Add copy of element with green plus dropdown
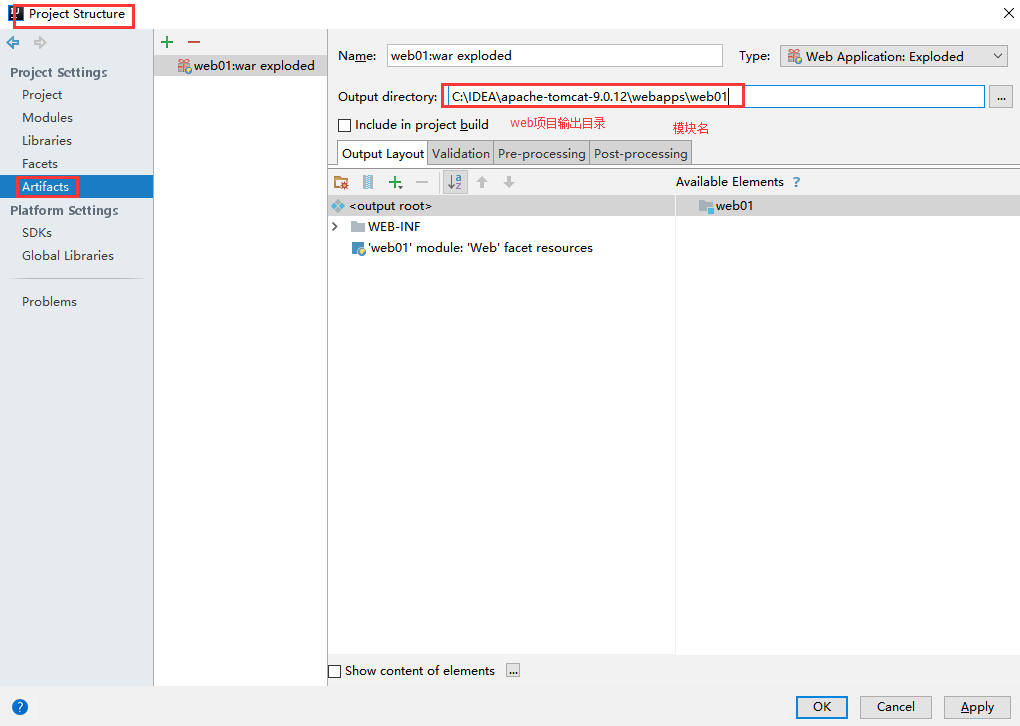Viewport: 1020px width, 726px height. (x=395, y=183)
